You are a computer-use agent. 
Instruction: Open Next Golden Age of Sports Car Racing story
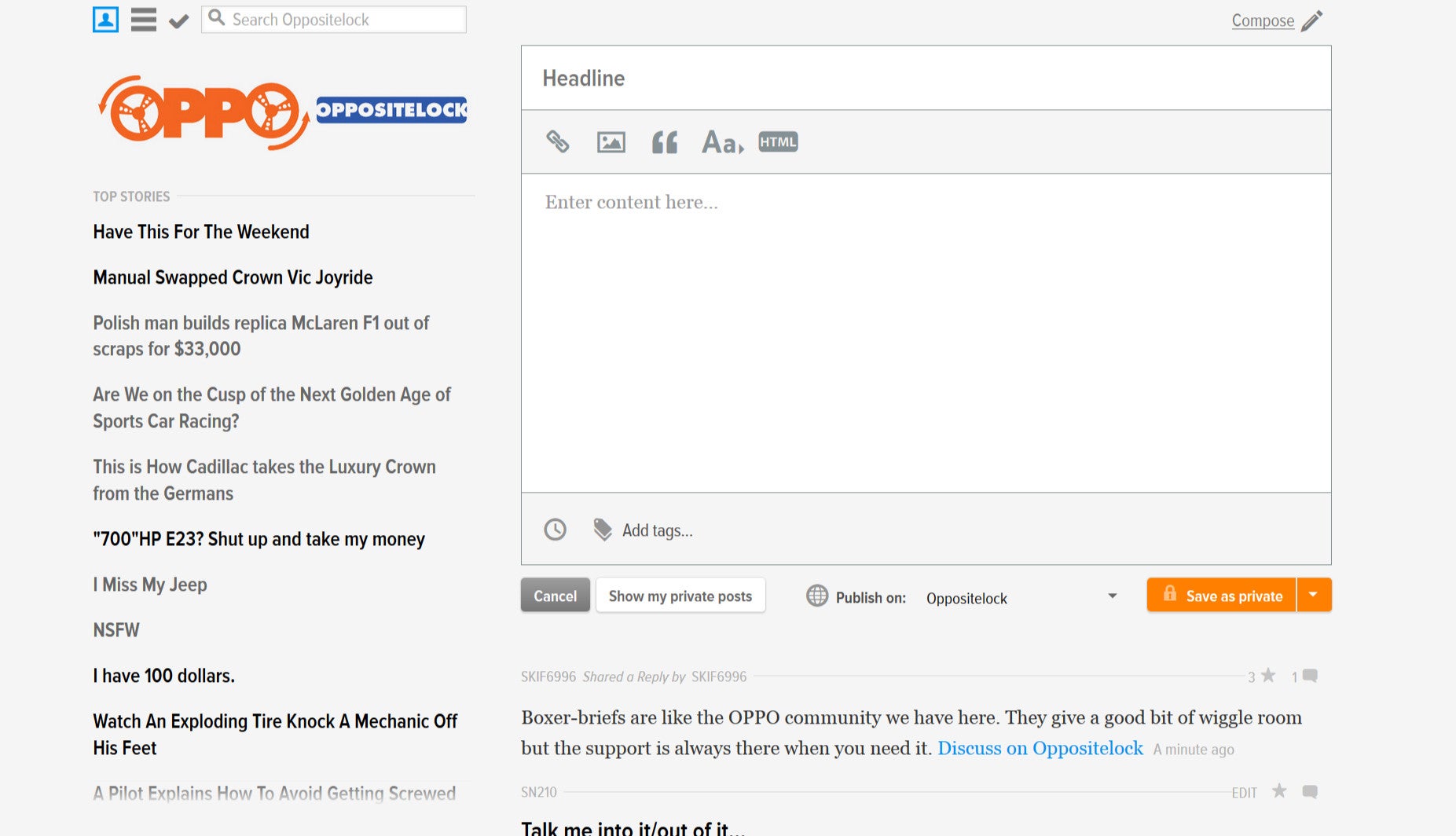pyautogui.click(x=272, y=408)
